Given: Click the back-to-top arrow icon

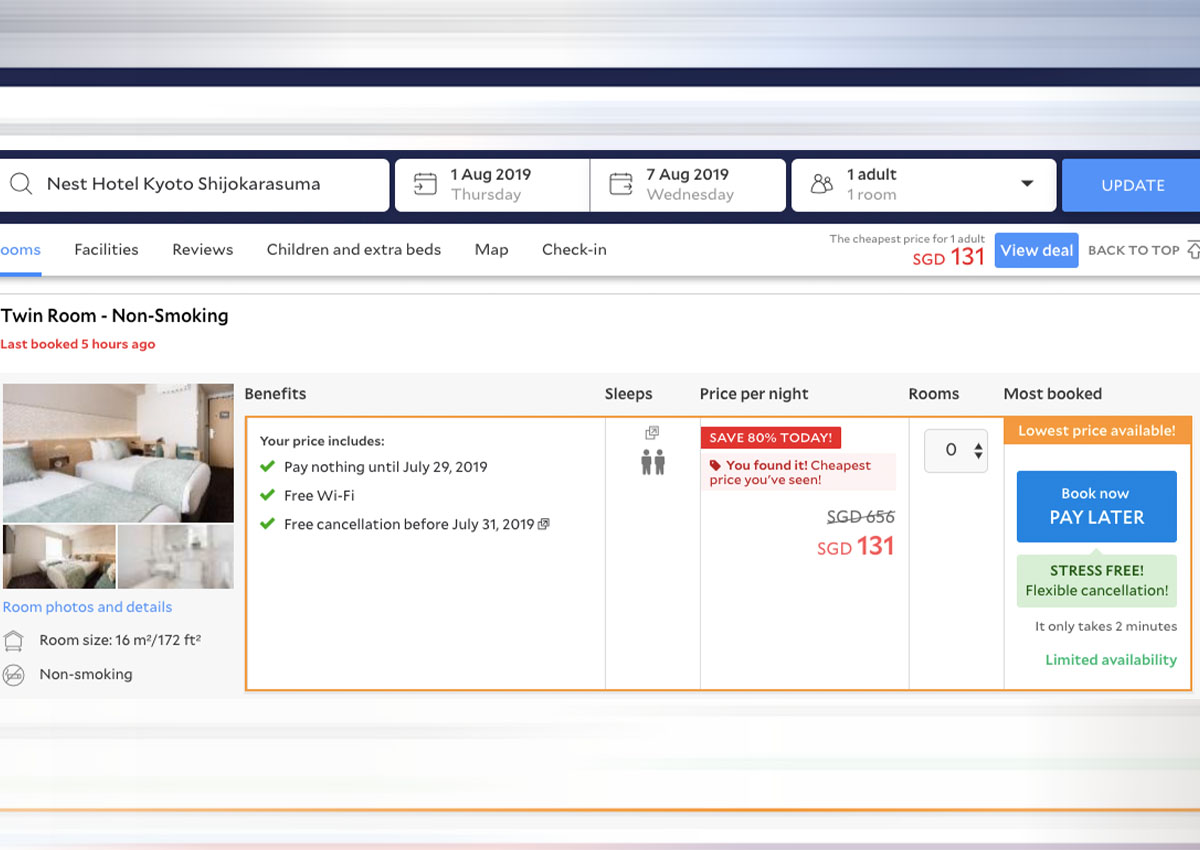Looking at the screenshot, I should coord(1193,250).
